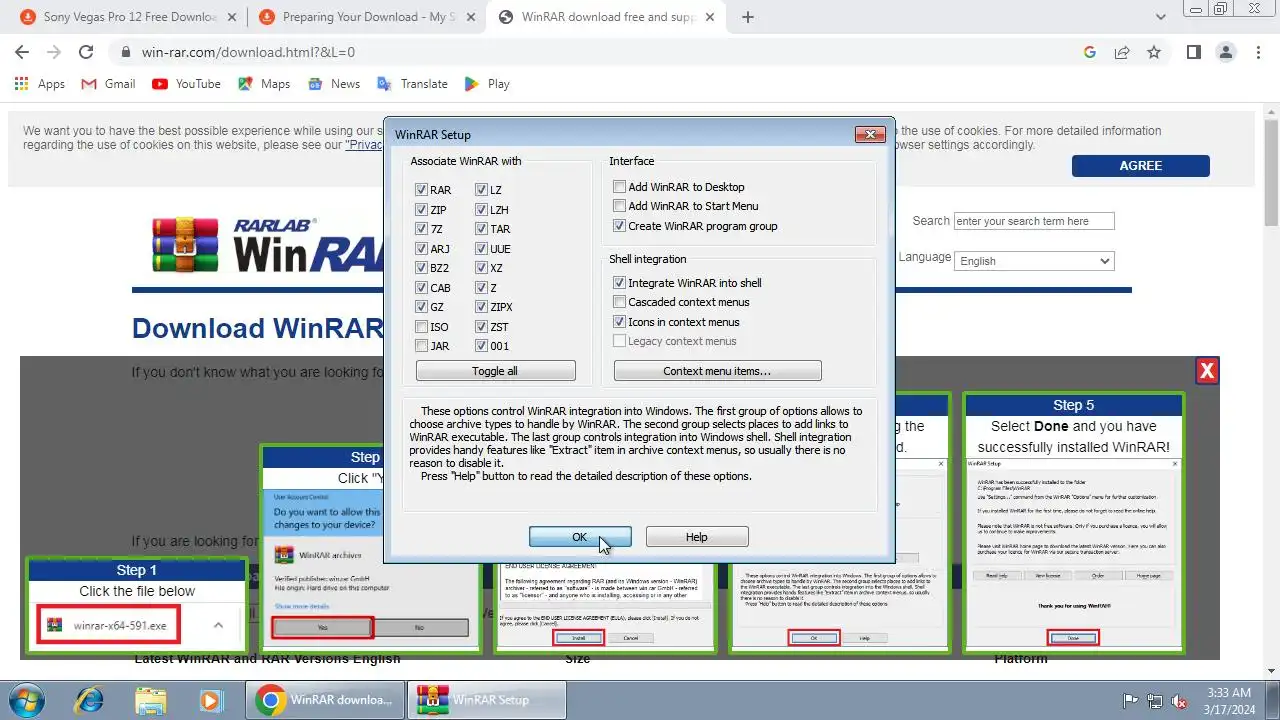Click OK in WinRAR Setup
This screenshot has height=720, width=1280.
pyautogui.click(x=580, y=537)
